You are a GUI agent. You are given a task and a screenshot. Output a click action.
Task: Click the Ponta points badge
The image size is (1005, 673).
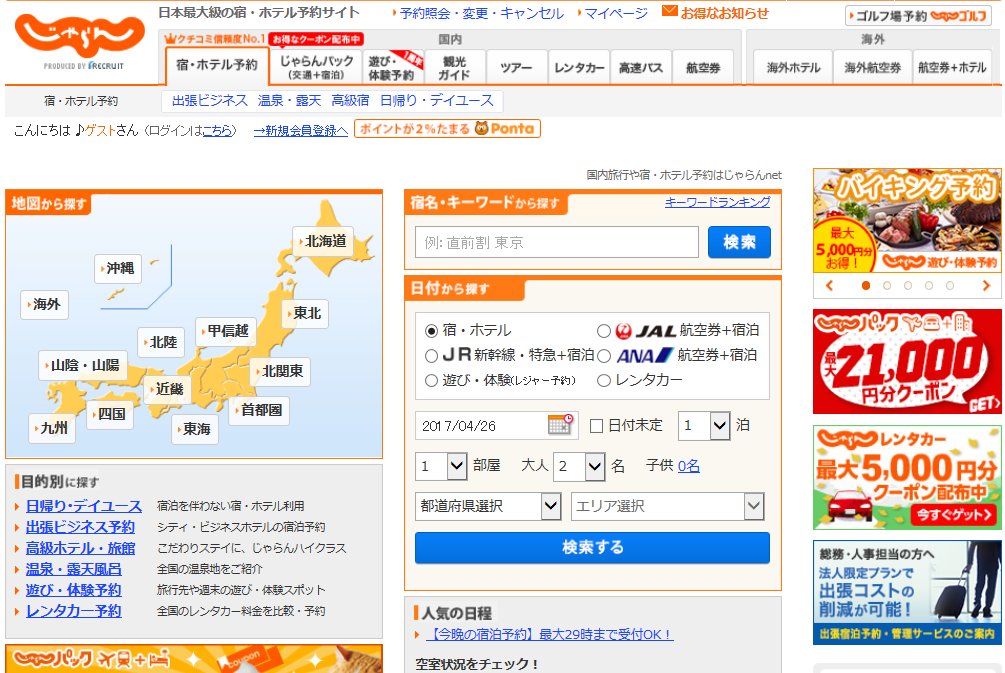coord(447,129)
